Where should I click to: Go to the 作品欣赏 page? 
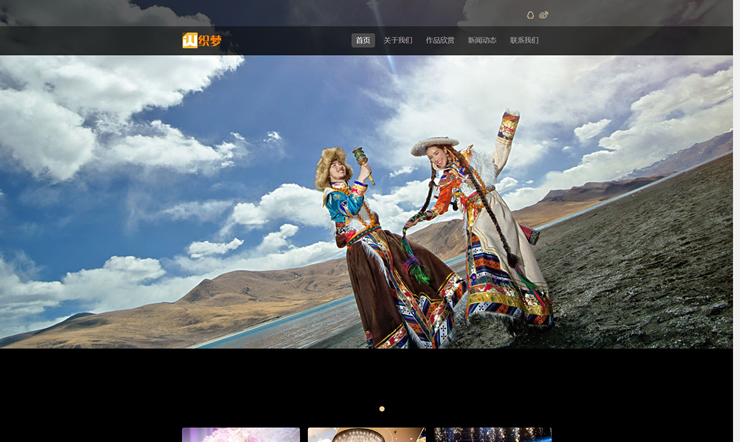tap(440, 40)
